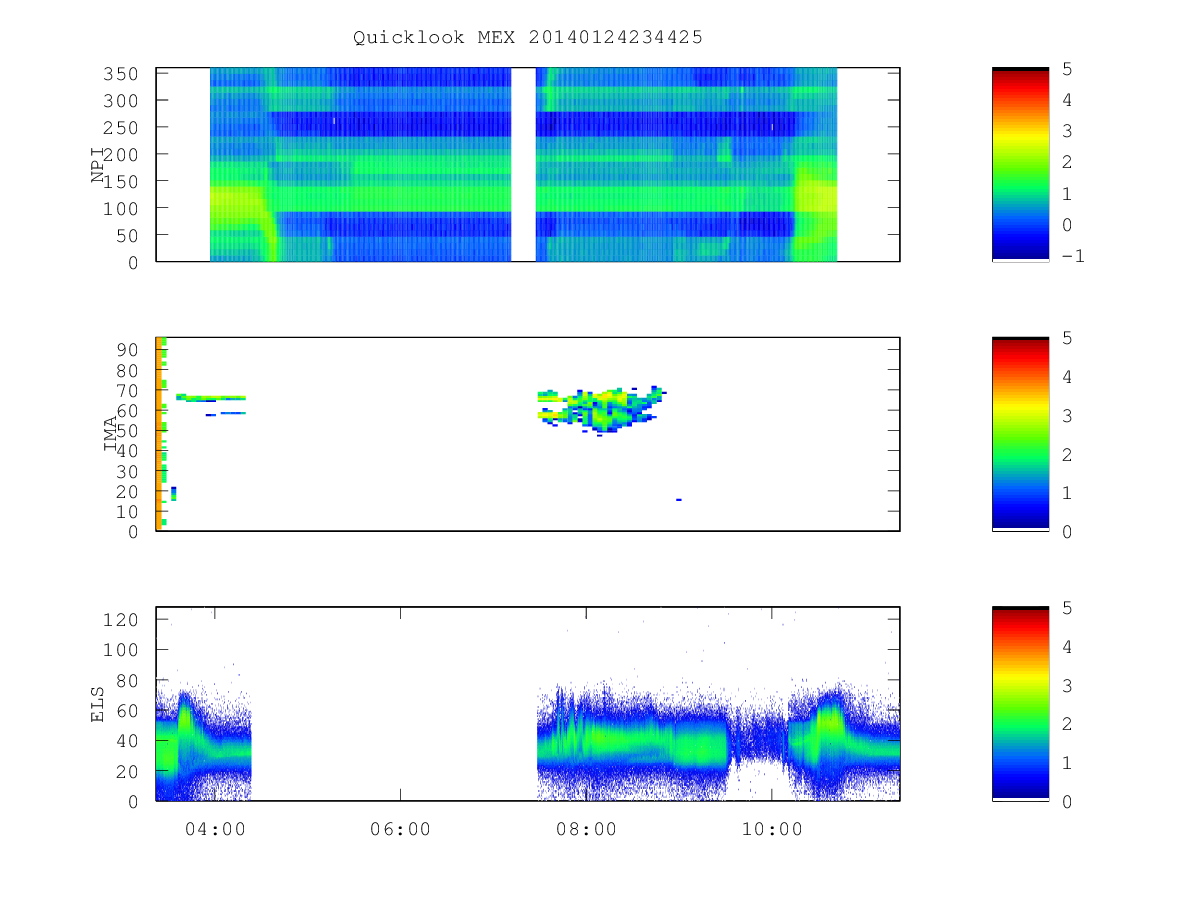Select the IMA axis label
The height and width of the screenshot is (900, 1200).
tap(109, 434)
